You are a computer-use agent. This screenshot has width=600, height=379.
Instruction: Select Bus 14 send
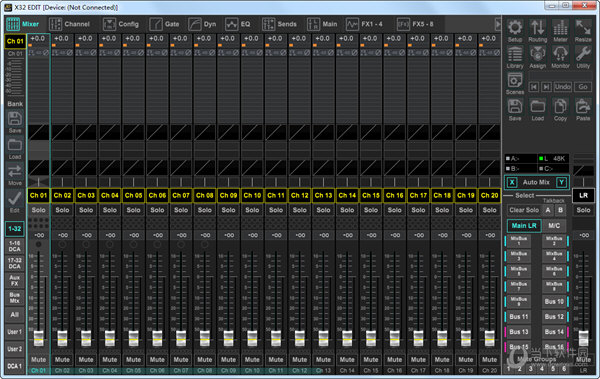[554, 332]
